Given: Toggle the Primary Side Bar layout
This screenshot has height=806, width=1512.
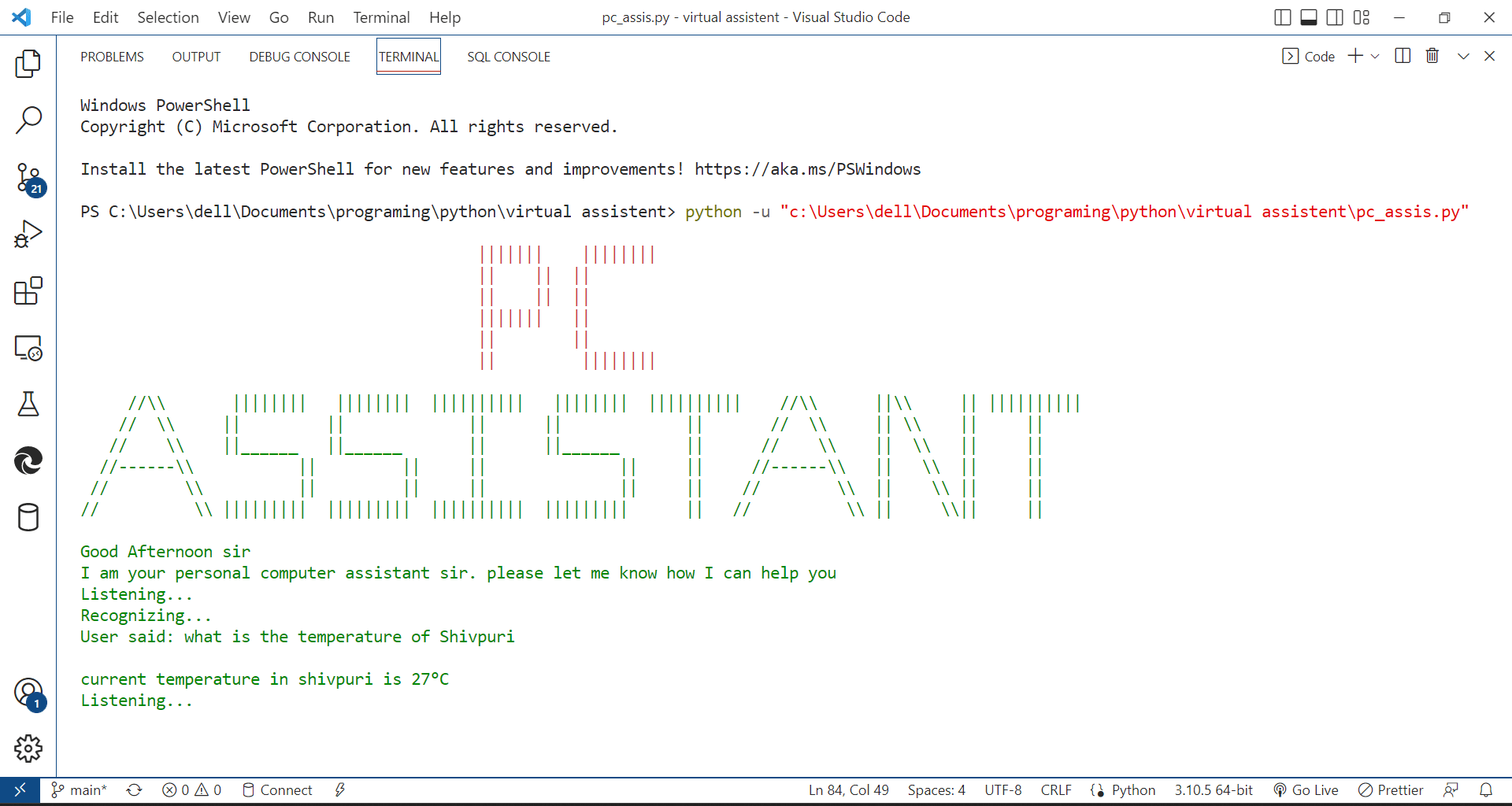Looking at the screenshot, I should (1282, 17).
